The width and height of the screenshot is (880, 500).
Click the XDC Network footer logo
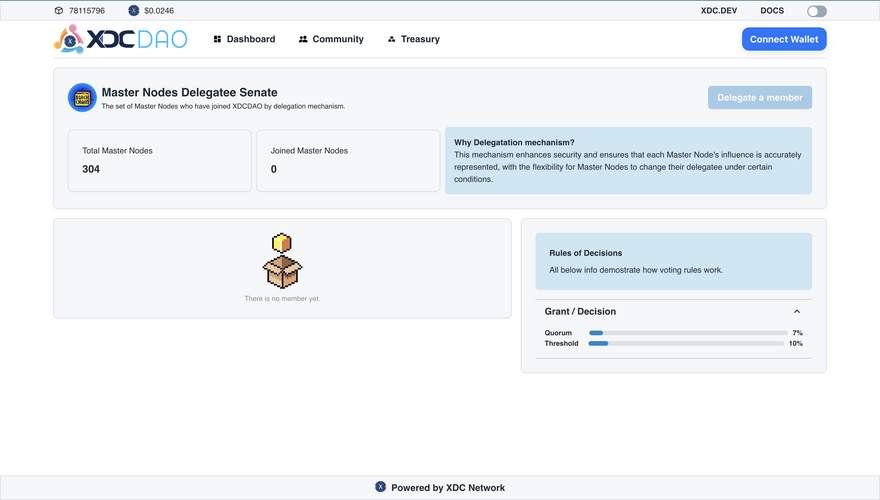pyautogui.click(x=380, y=487)
